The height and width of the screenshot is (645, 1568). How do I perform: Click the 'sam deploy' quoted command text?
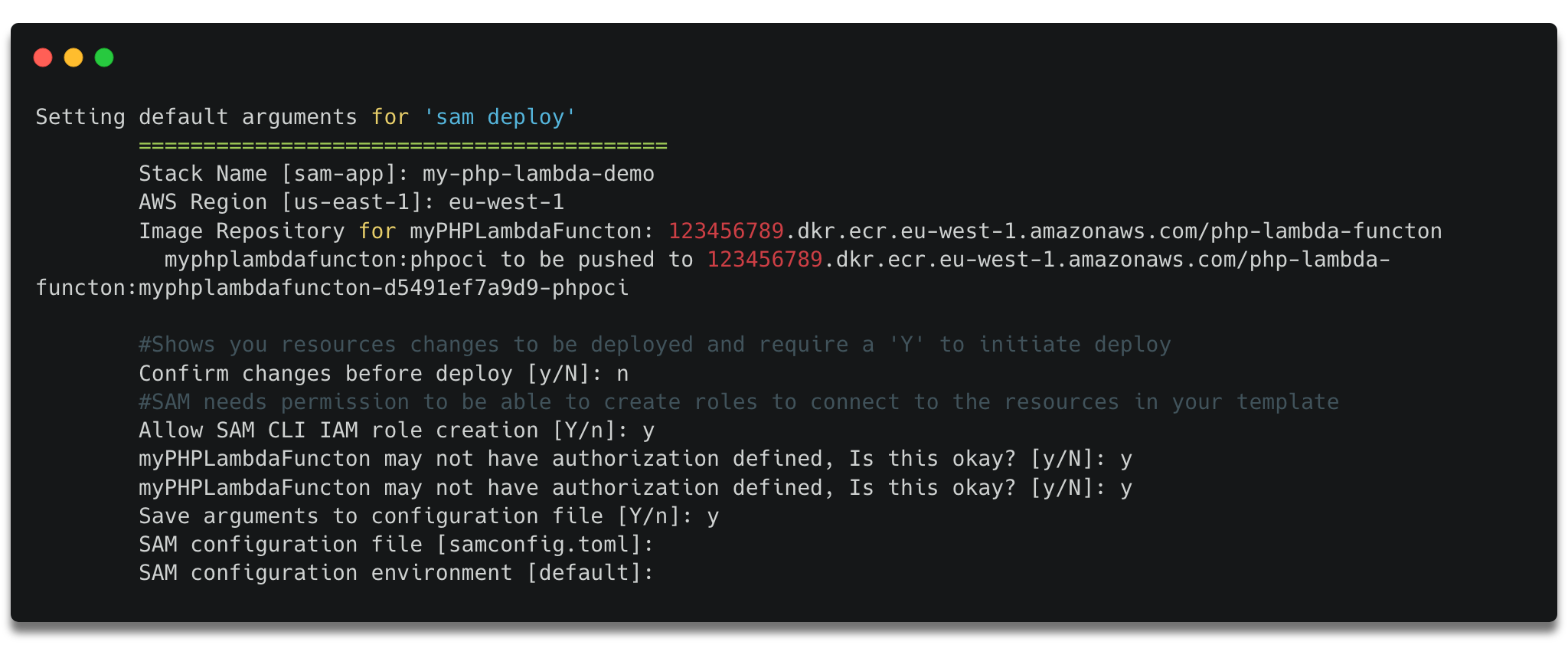499,117
